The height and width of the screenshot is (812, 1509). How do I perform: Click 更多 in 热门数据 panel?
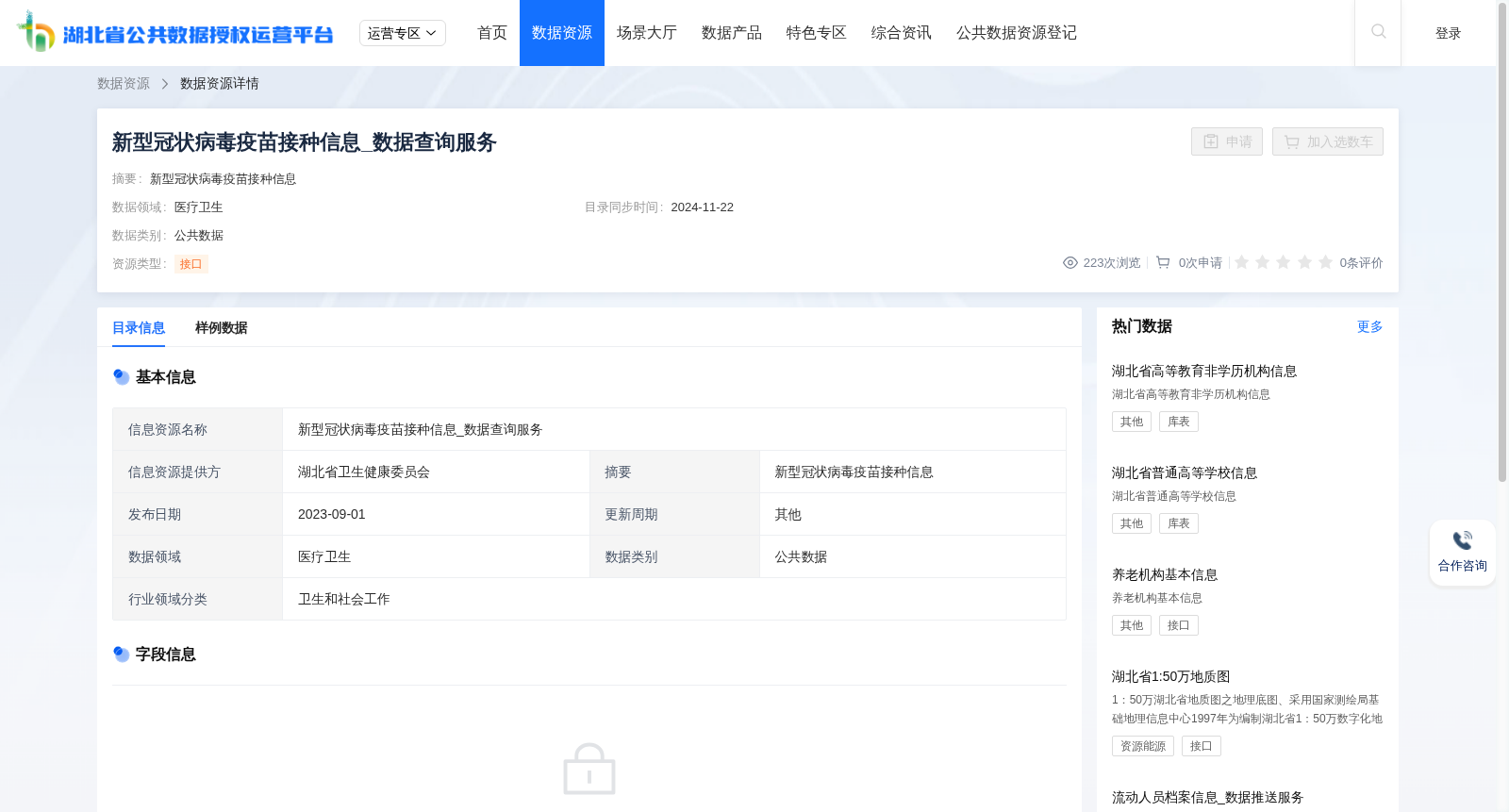1370,326
